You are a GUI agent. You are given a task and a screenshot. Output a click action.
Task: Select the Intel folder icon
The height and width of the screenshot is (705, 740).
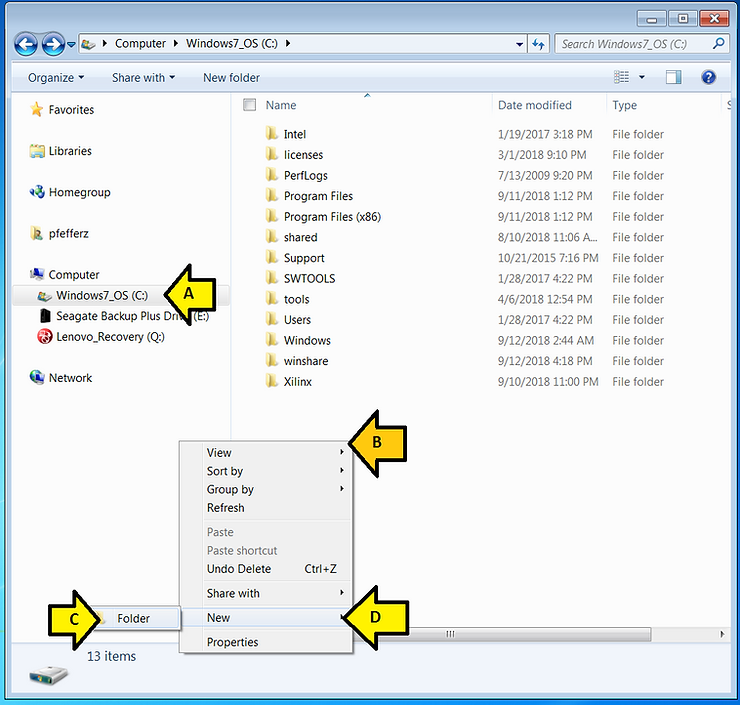click(x=271, y=134)
